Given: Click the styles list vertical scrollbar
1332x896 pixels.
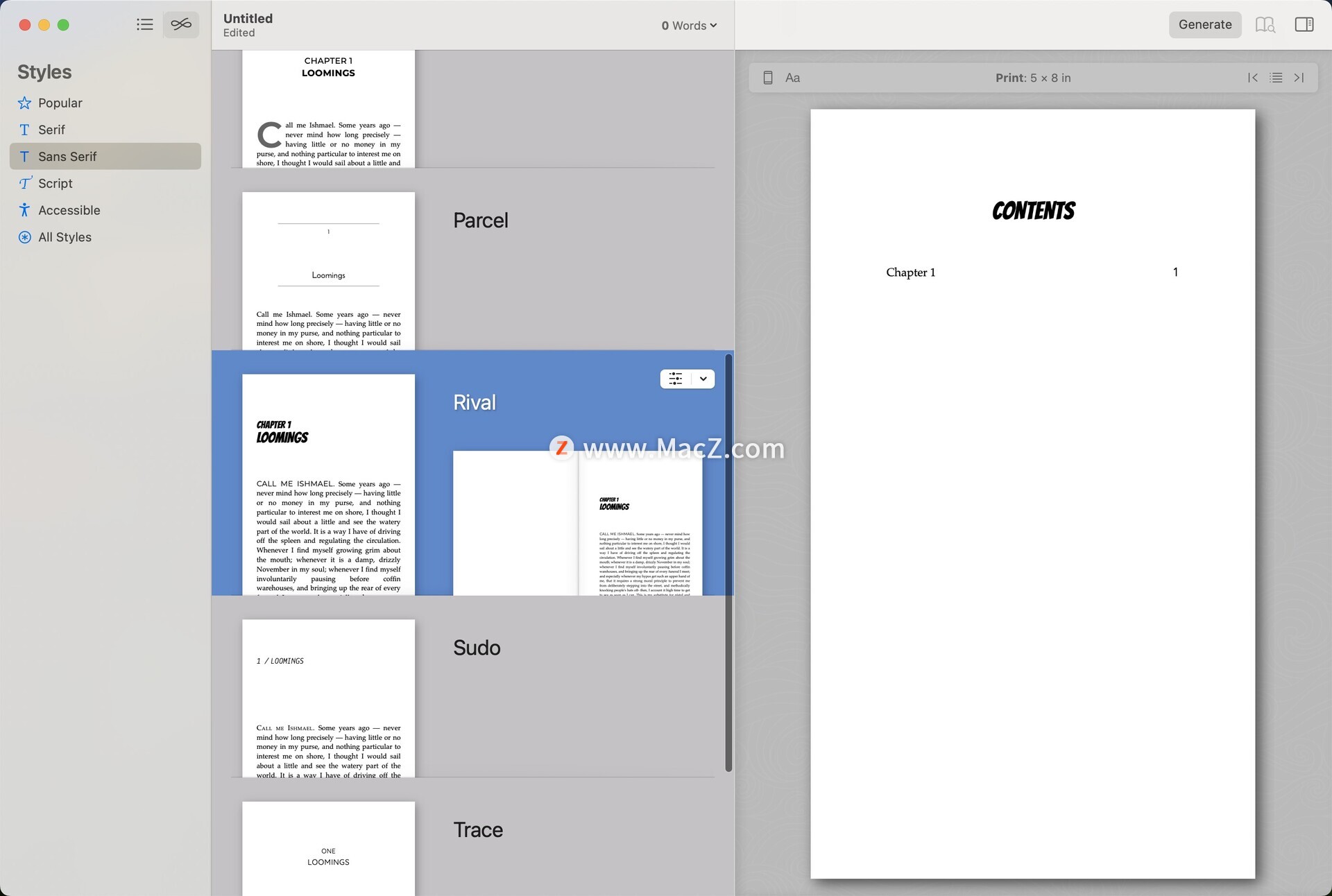Looking at the screenshot, I should pyautogui.click(x=728, y=562).
